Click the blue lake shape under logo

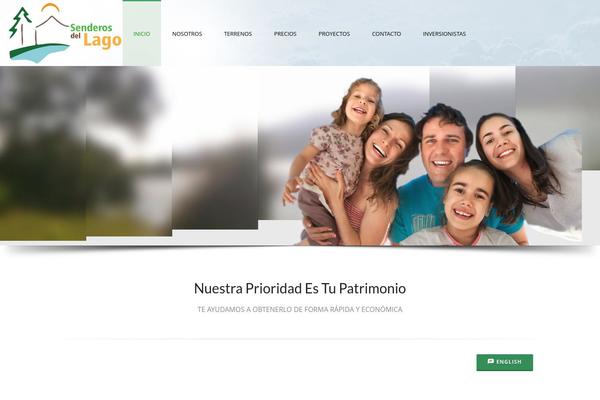tap(40, 54)
